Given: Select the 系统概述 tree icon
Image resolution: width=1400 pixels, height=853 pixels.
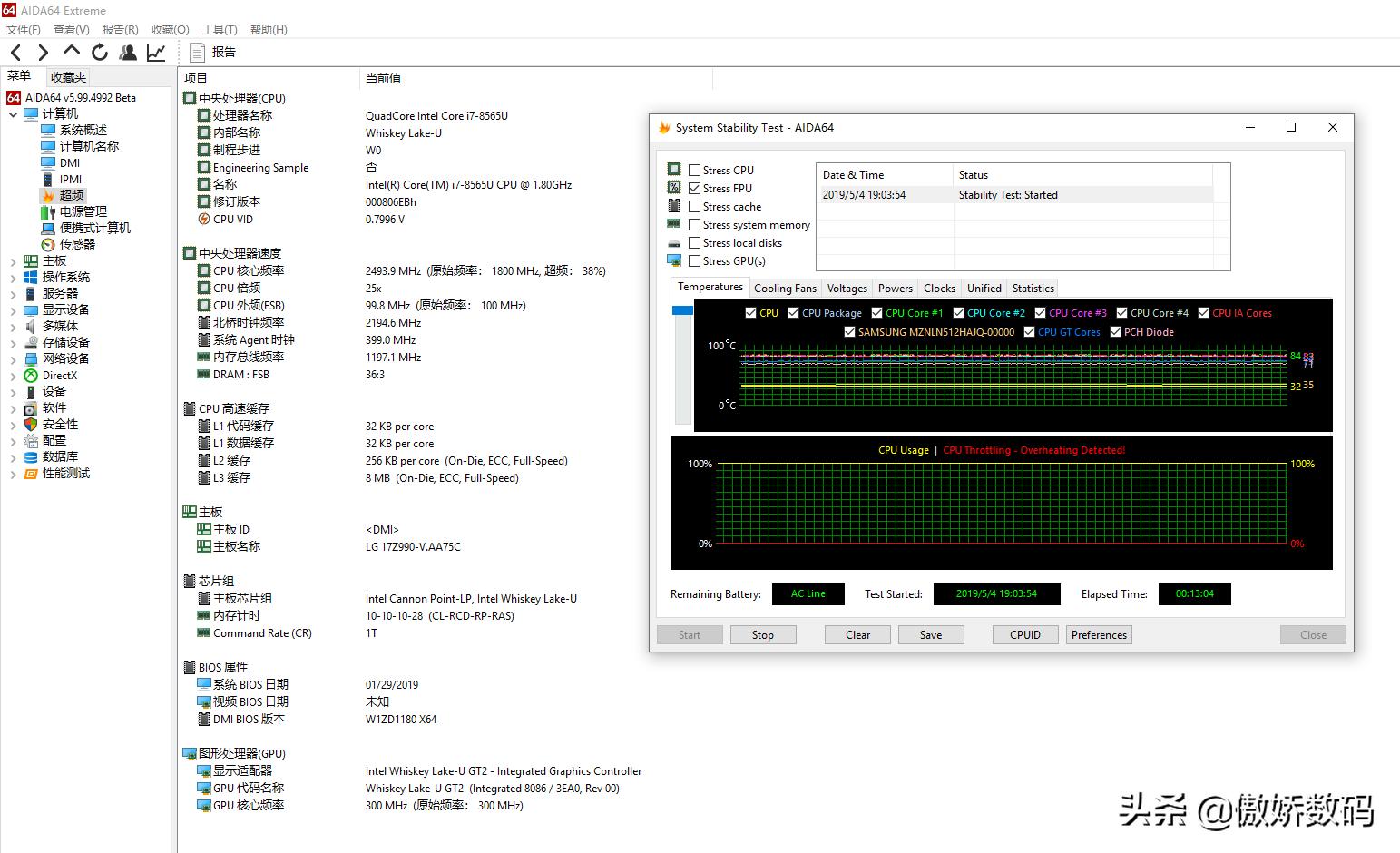Looking at the screenshot, I should [x=48, y=130].
